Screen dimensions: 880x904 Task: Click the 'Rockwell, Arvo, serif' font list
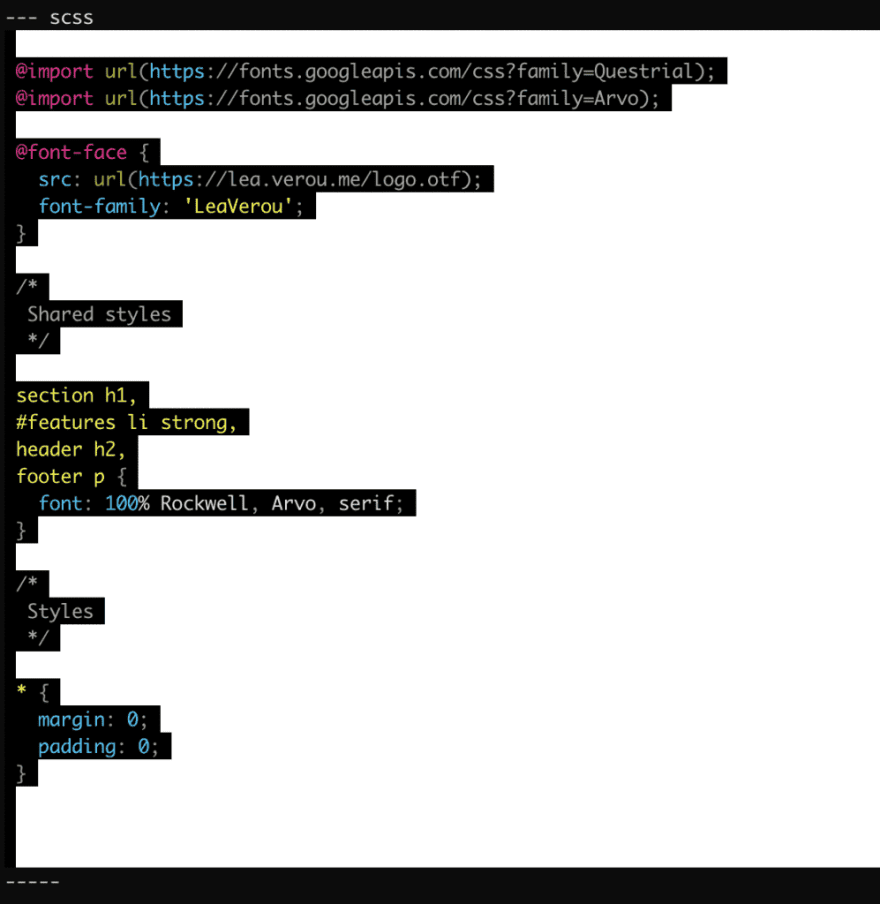[x=277, y=503]
